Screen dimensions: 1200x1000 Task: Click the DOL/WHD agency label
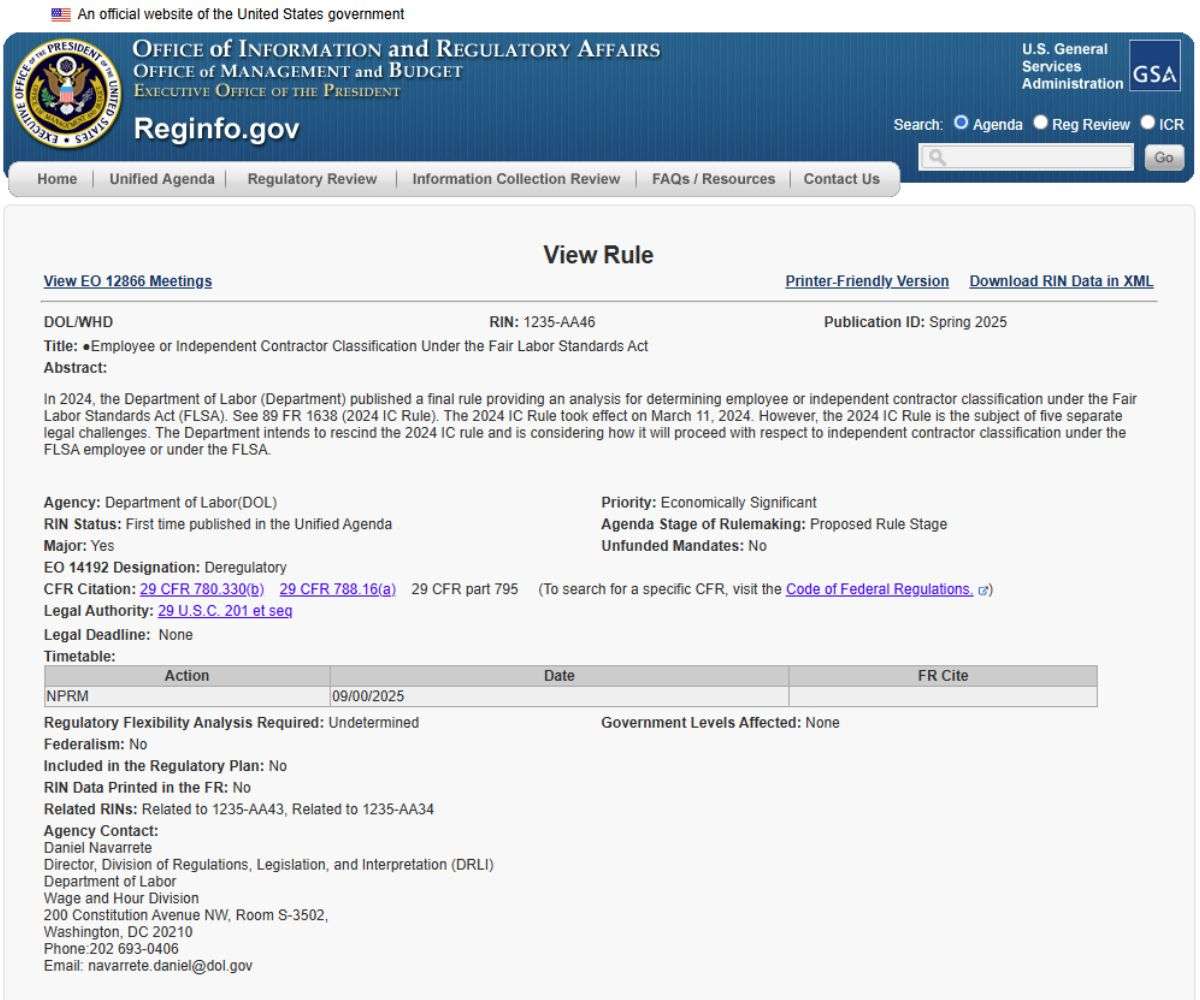pyautogui.click(x=79, y=324)
